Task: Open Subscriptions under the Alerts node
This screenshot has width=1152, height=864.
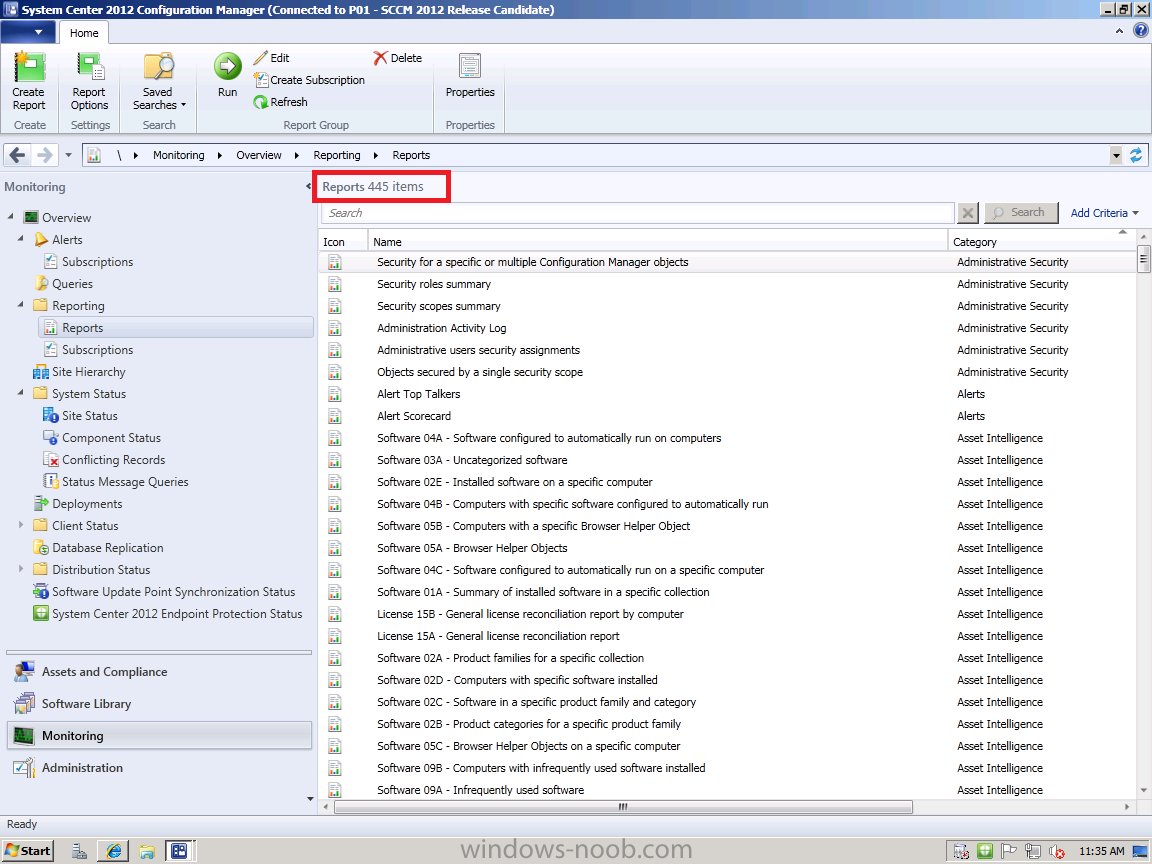Action: (97, 262)
